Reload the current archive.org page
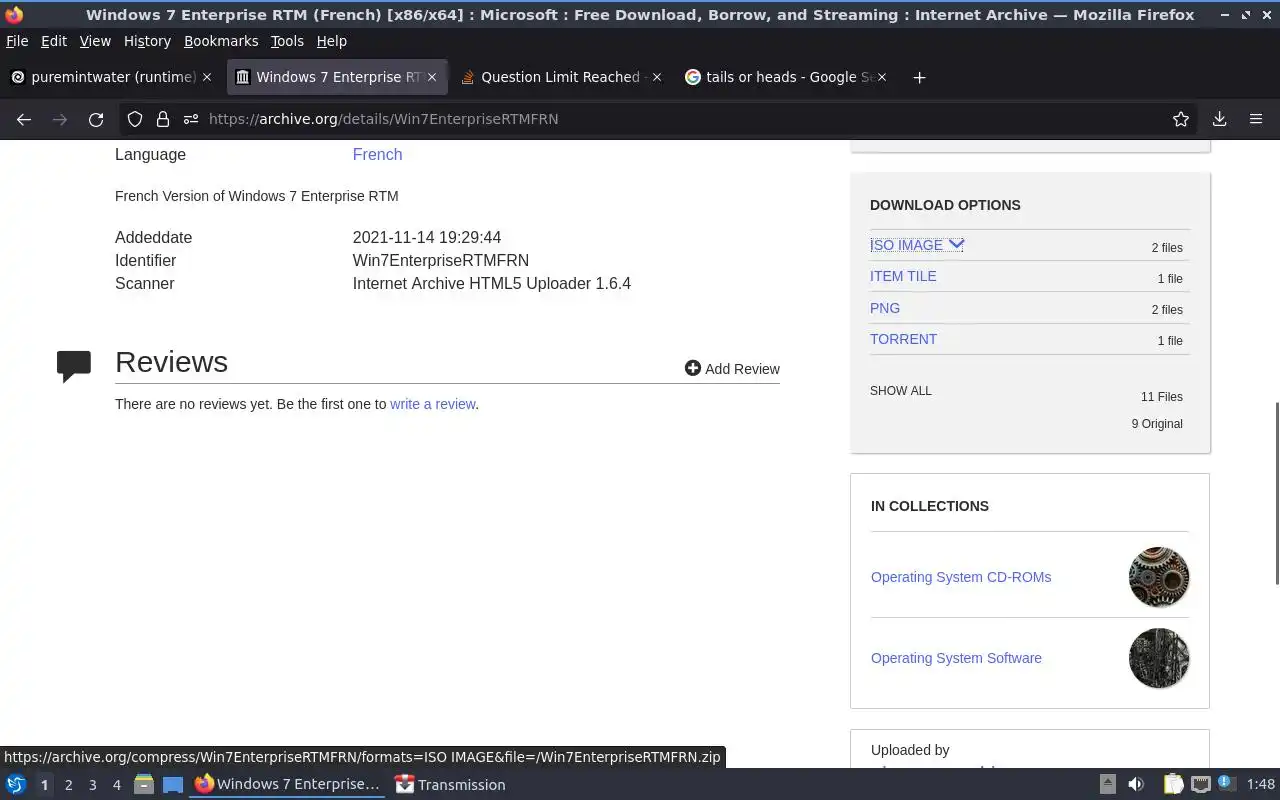 click(96, 119)
